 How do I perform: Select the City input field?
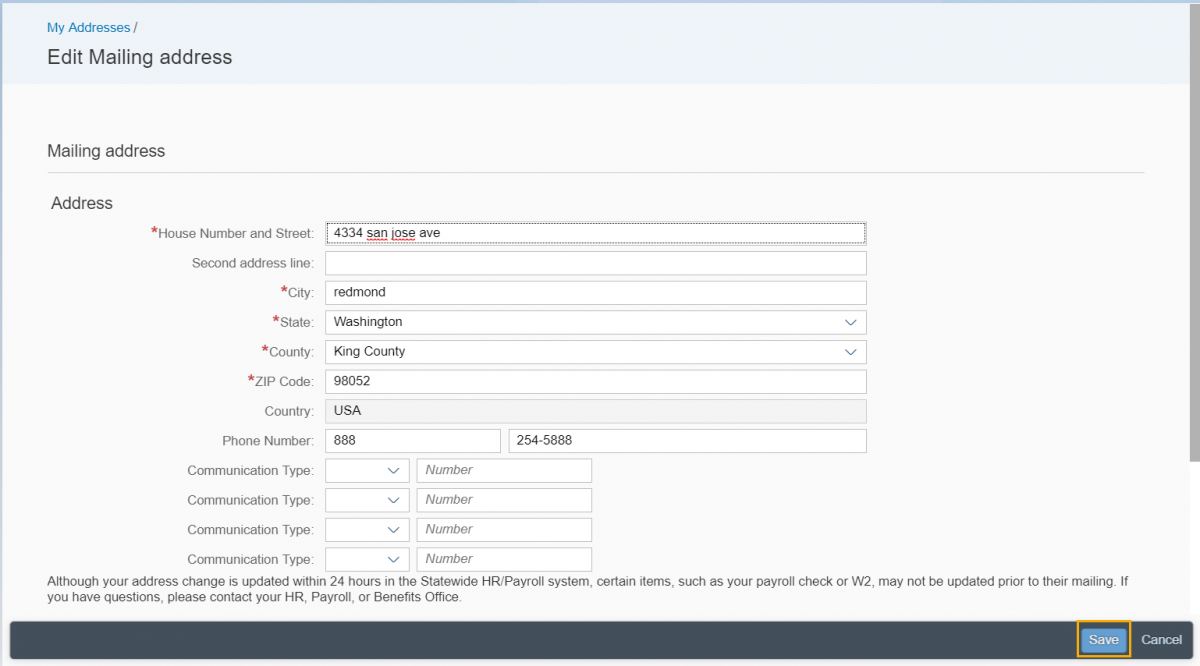tap(595, 292)
